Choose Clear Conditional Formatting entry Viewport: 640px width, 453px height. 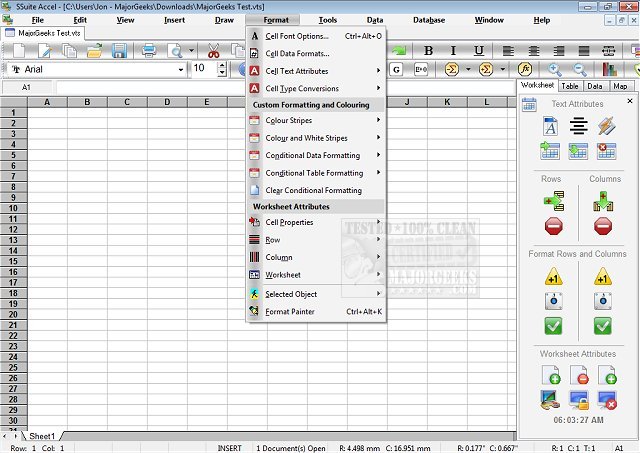(316, 191)
